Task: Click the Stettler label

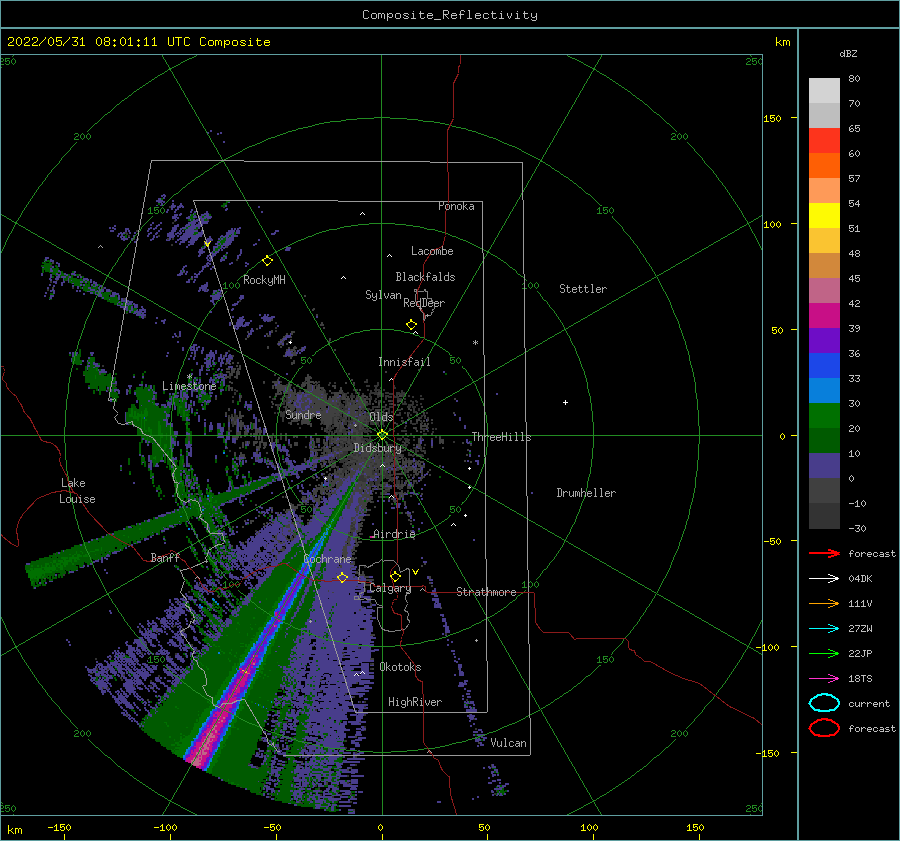Action: tap(583, 289)
